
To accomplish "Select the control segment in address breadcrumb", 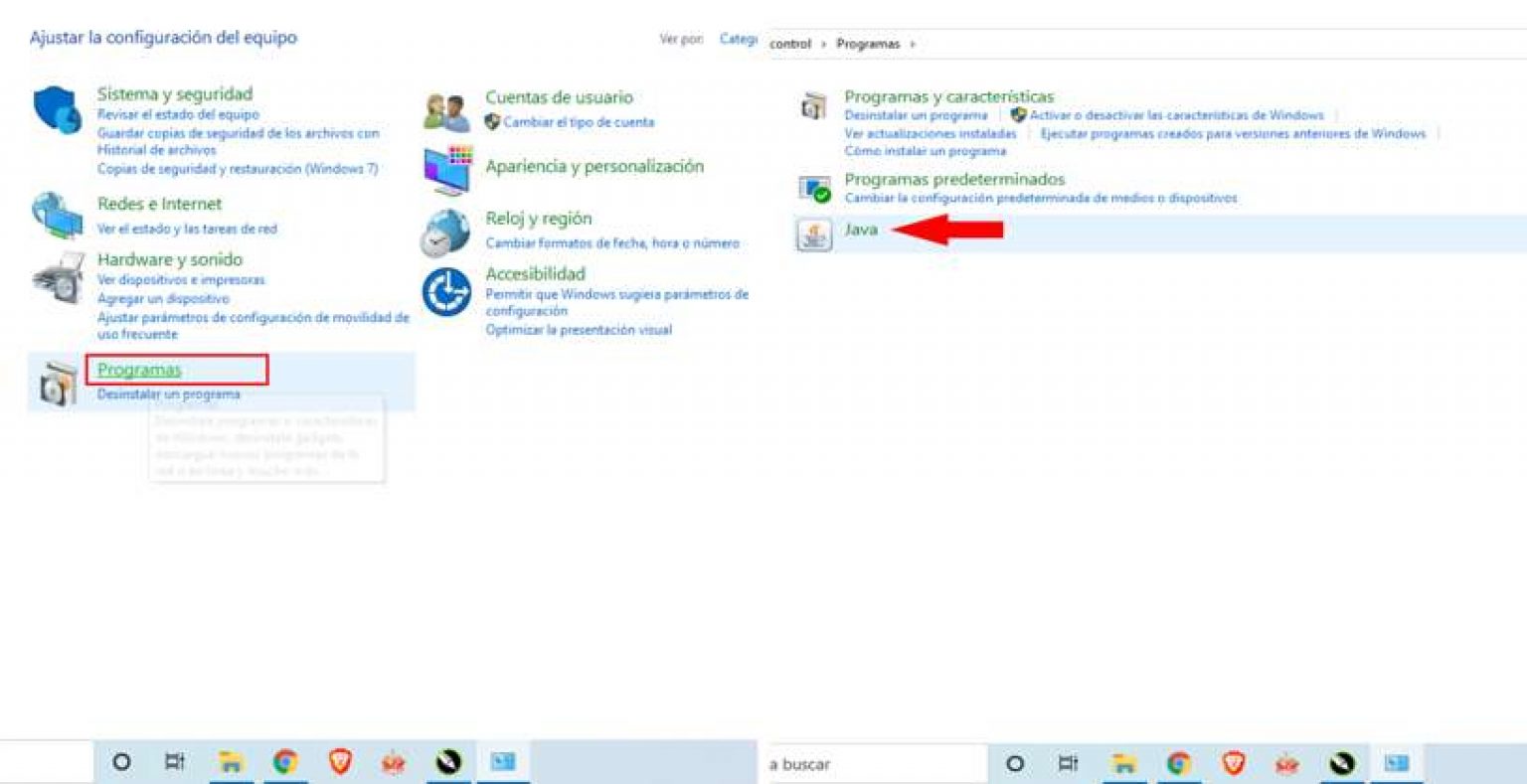I will [790, 44].
